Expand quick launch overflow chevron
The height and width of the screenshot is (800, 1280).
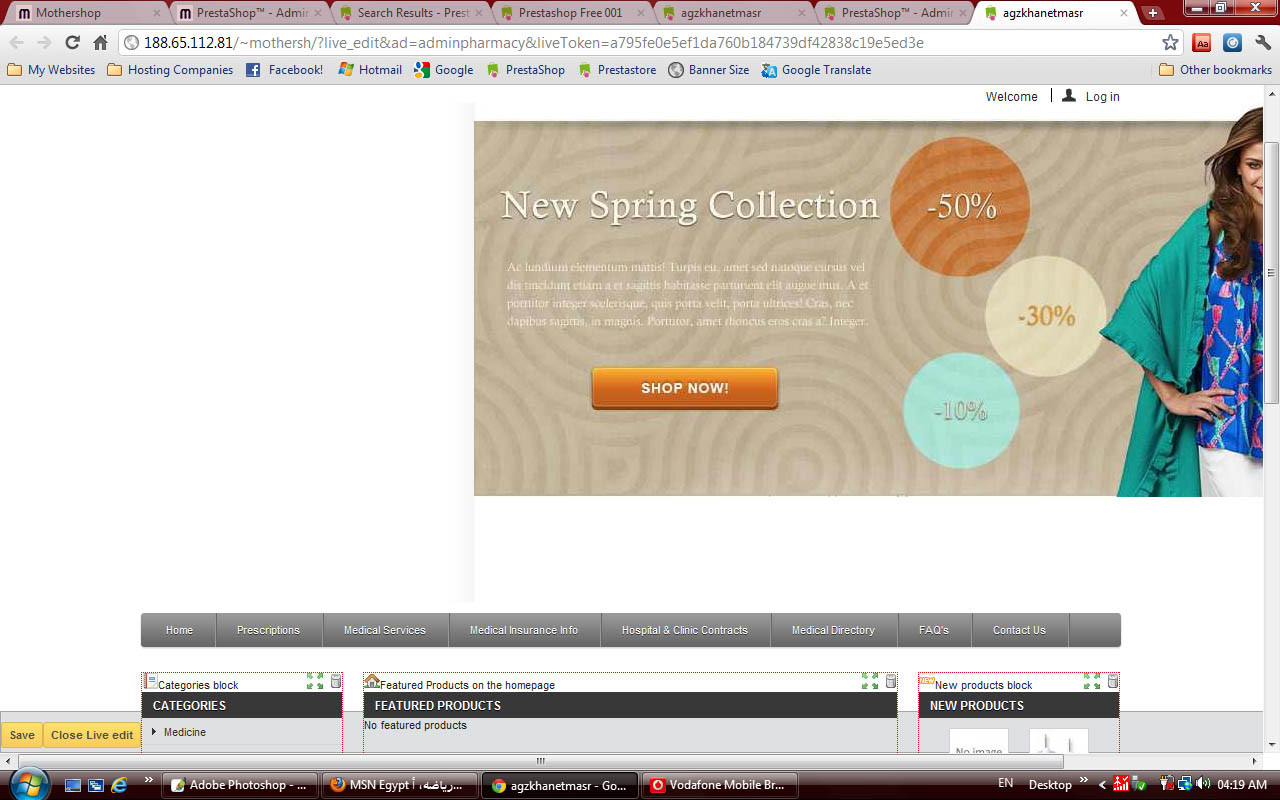tap(148, 779)
